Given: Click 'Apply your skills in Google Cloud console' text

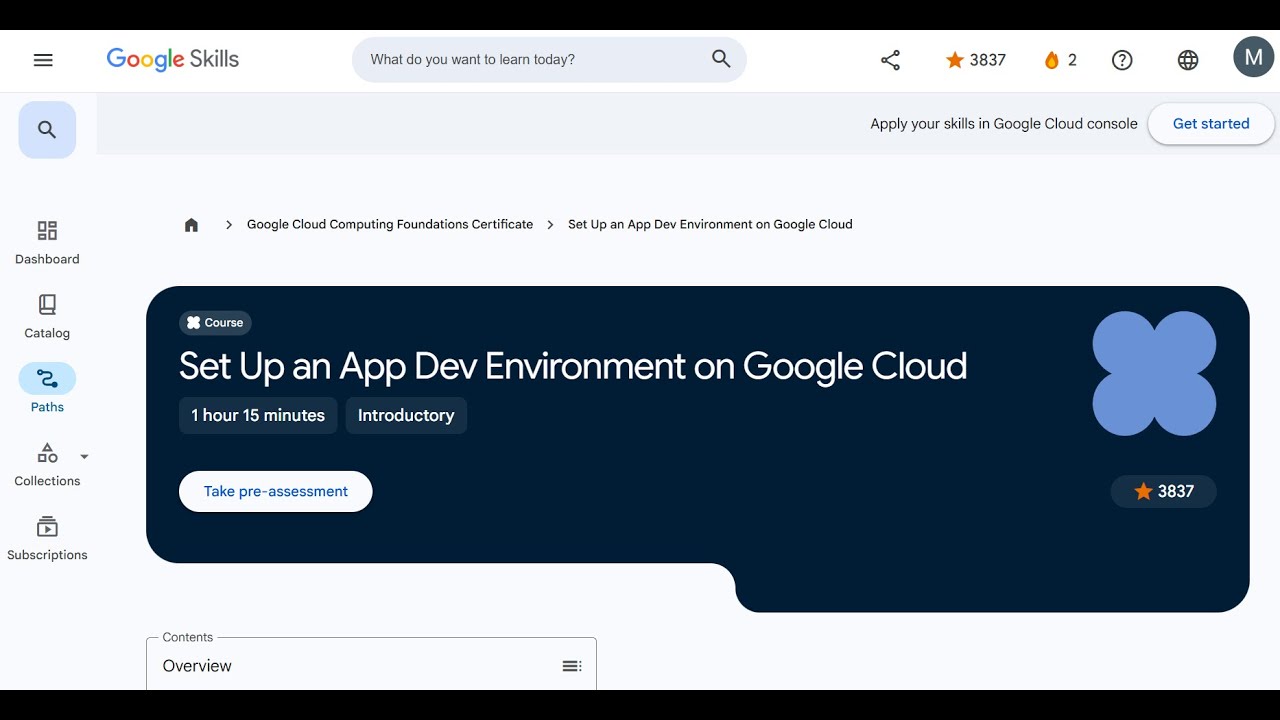Looking at the screenshot, I should tap(1004, 124).
